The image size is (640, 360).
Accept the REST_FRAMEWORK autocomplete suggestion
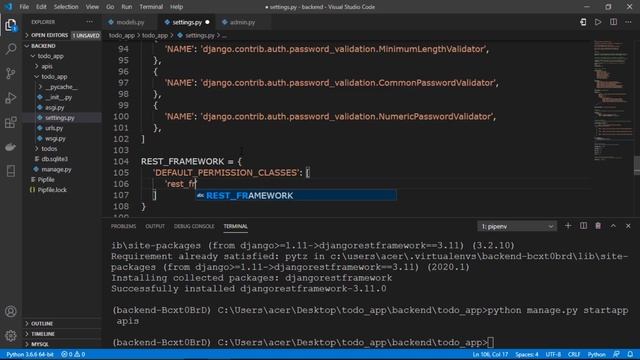click(296, 196)
